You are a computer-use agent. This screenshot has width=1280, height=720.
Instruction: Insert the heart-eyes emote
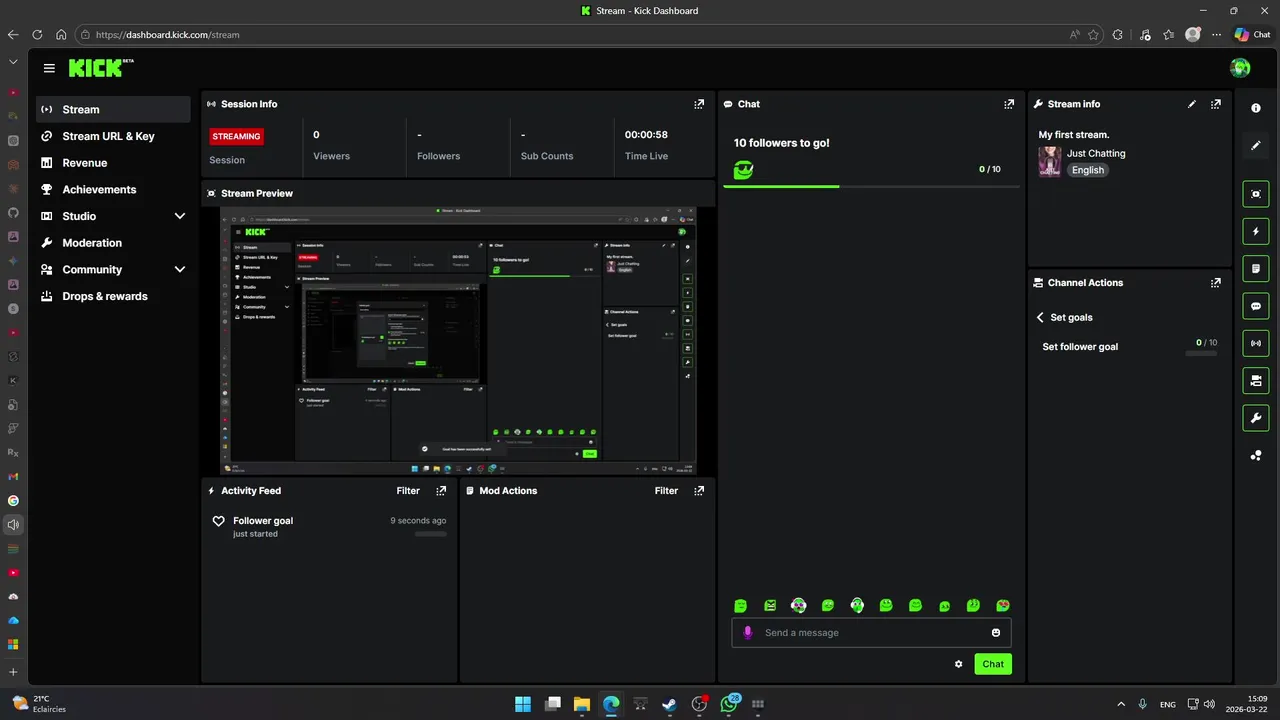1003,606
